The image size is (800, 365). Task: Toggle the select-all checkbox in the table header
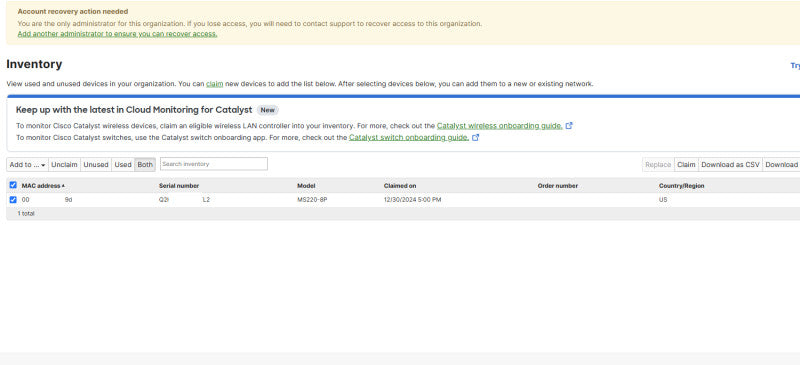13,185
